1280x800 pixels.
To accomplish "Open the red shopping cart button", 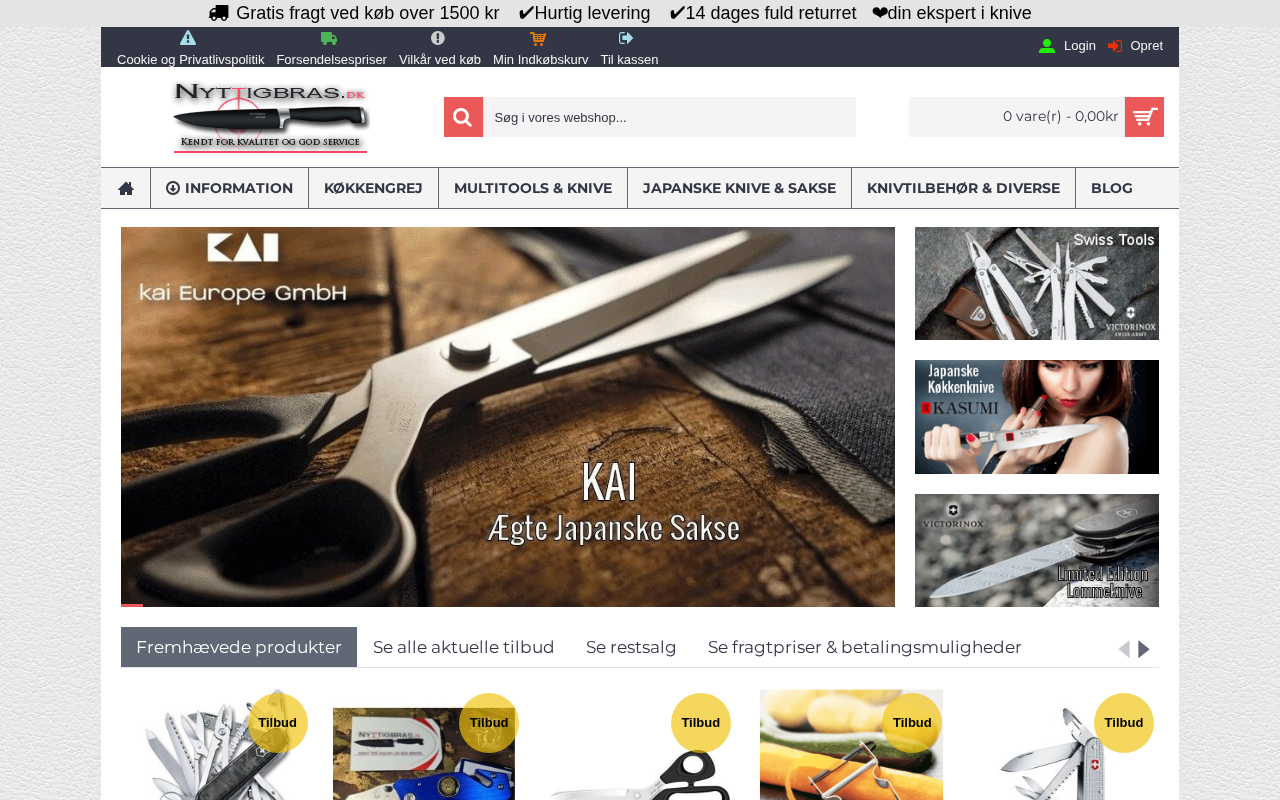I will [x=1144, y=117].
